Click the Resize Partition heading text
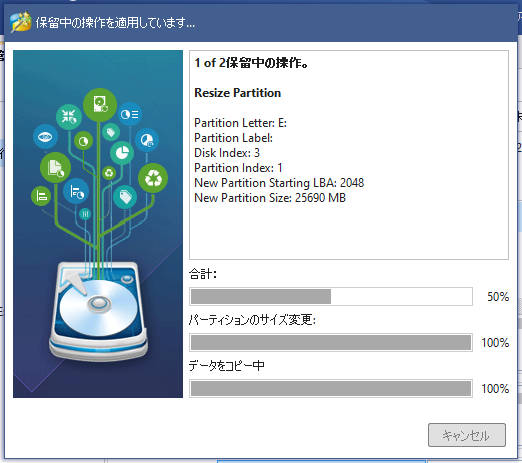The image size is (522, 463). 238,93
